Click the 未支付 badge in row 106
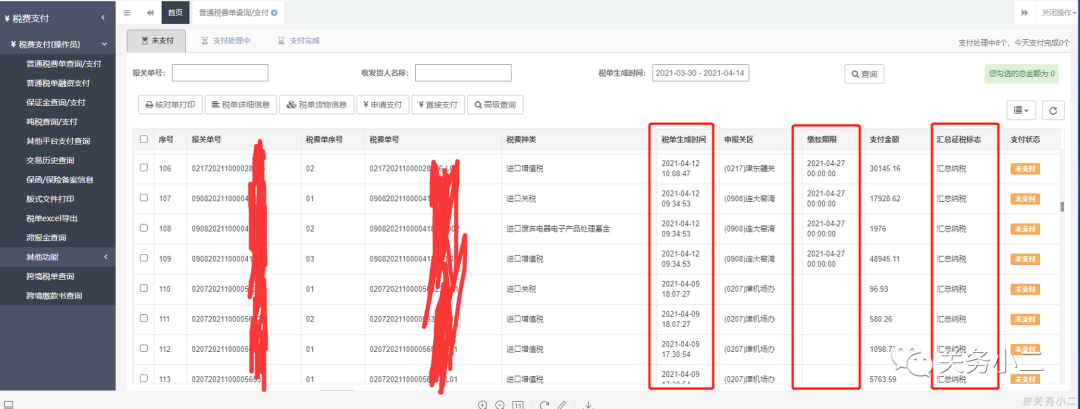Screen dimensions: 1080x409 coord(1025,168)
